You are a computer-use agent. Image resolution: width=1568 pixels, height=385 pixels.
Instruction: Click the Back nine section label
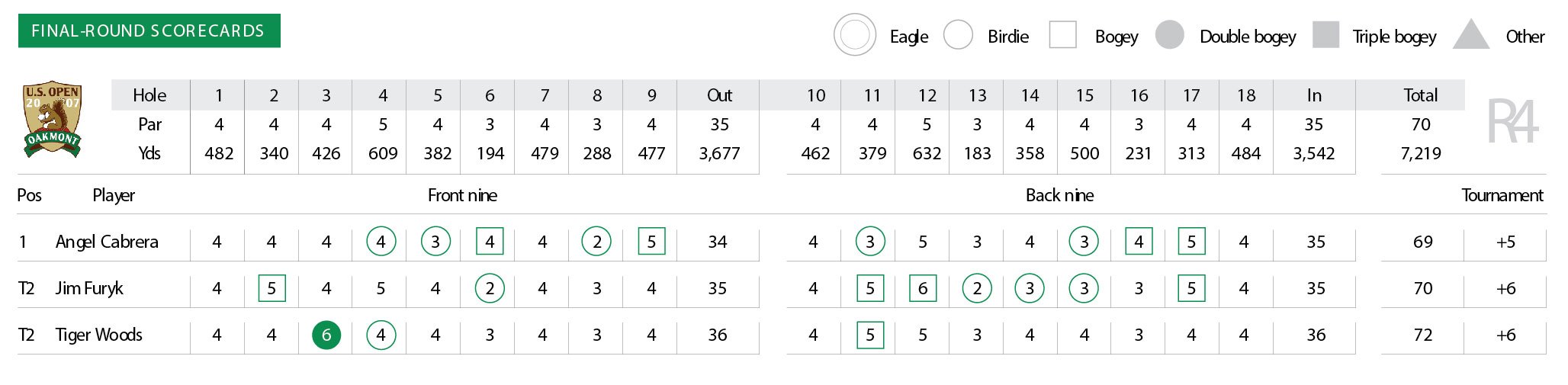1059,195
